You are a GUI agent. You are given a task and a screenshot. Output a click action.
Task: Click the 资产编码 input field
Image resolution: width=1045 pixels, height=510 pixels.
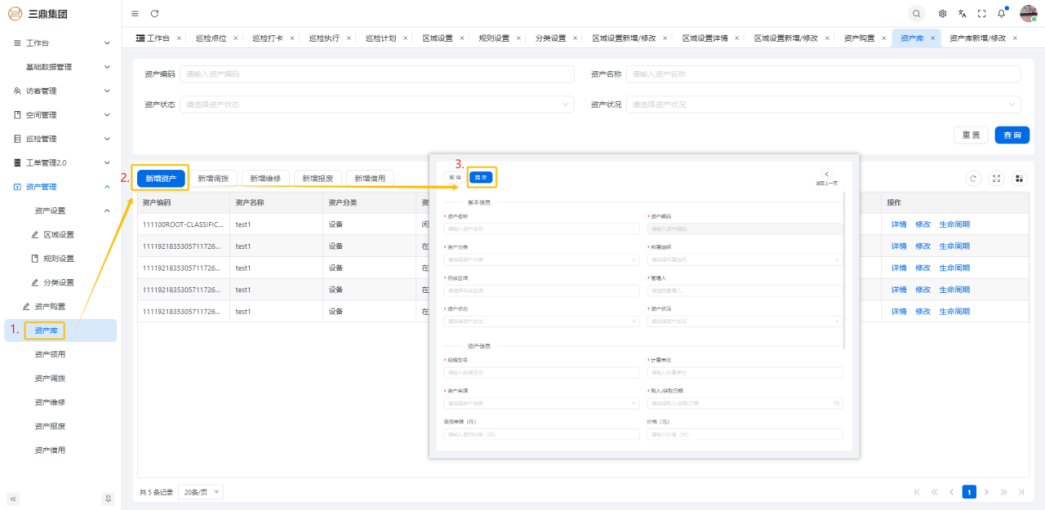click(377, 74)
